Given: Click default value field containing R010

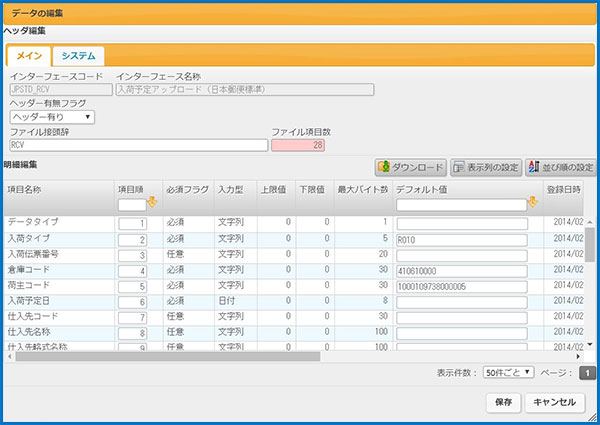Looking at the screenshot, I should pyautogui.click(x=461, y=240).
